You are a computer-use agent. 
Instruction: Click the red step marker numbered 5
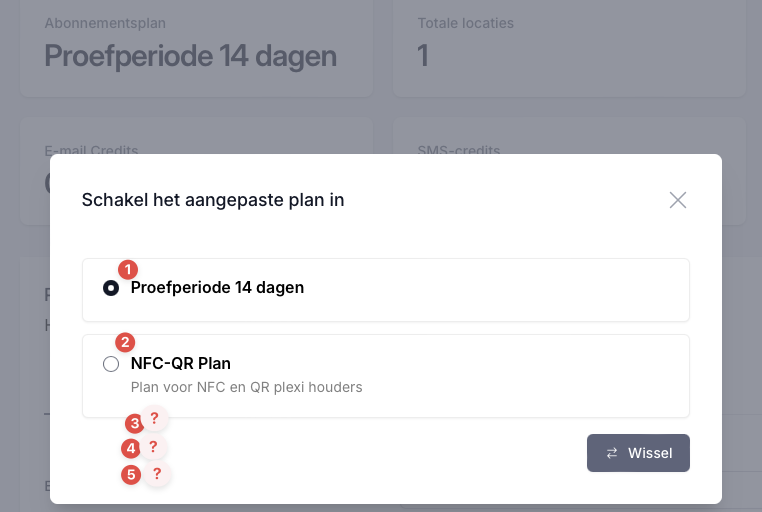point(131,475)
